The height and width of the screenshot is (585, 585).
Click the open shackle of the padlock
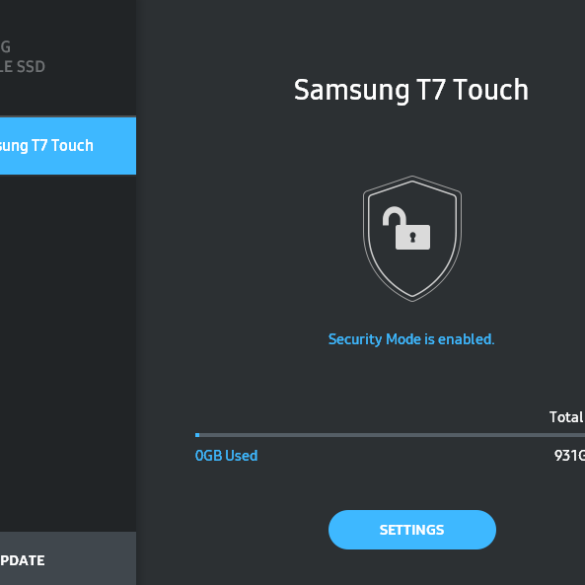point(395,216)
